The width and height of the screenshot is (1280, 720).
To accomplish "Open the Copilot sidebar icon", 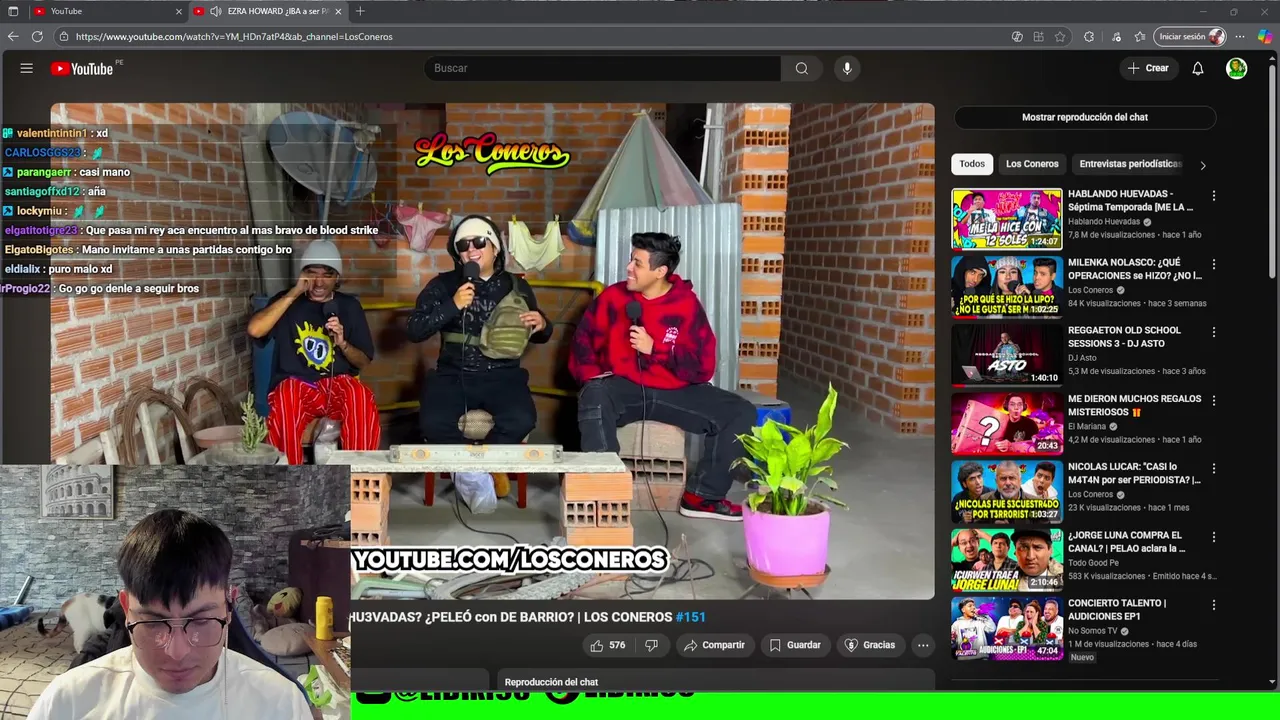I will pos(1265,36).
